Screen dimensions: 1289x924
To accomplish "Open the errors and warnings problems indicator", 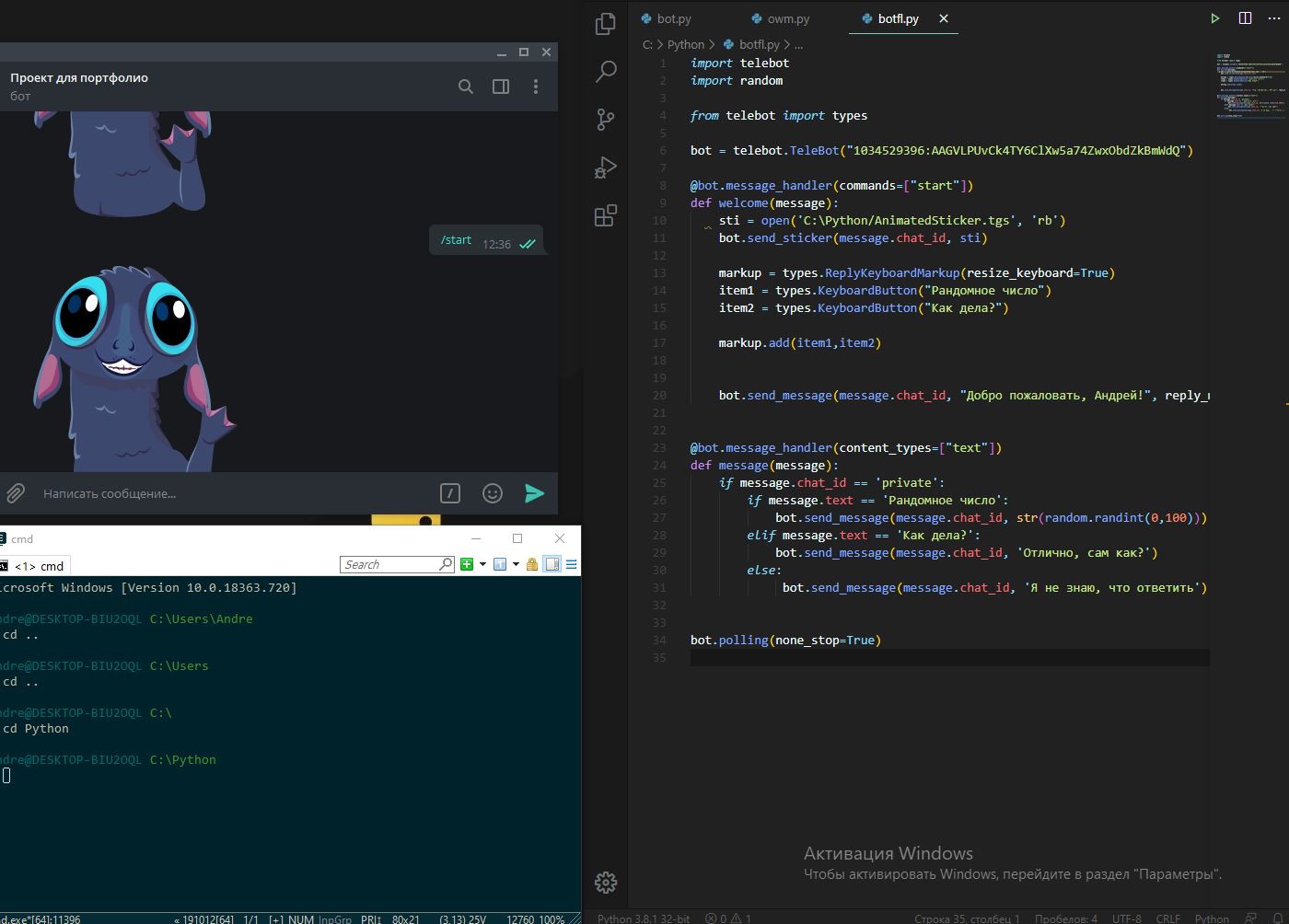I will 728,918.
